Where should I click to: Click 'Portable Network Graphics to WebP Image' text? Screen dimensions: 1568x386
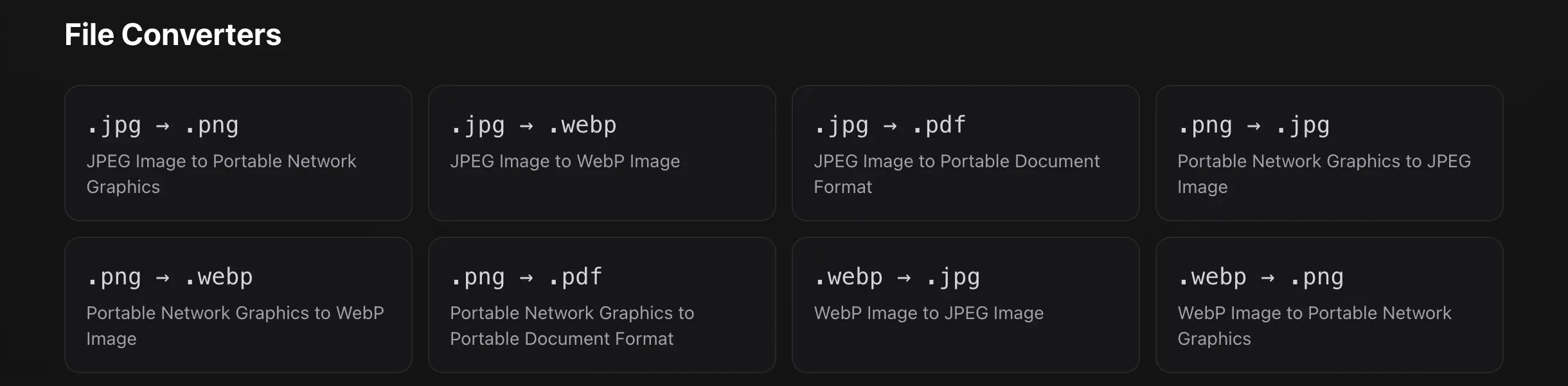tap(235, 325)
